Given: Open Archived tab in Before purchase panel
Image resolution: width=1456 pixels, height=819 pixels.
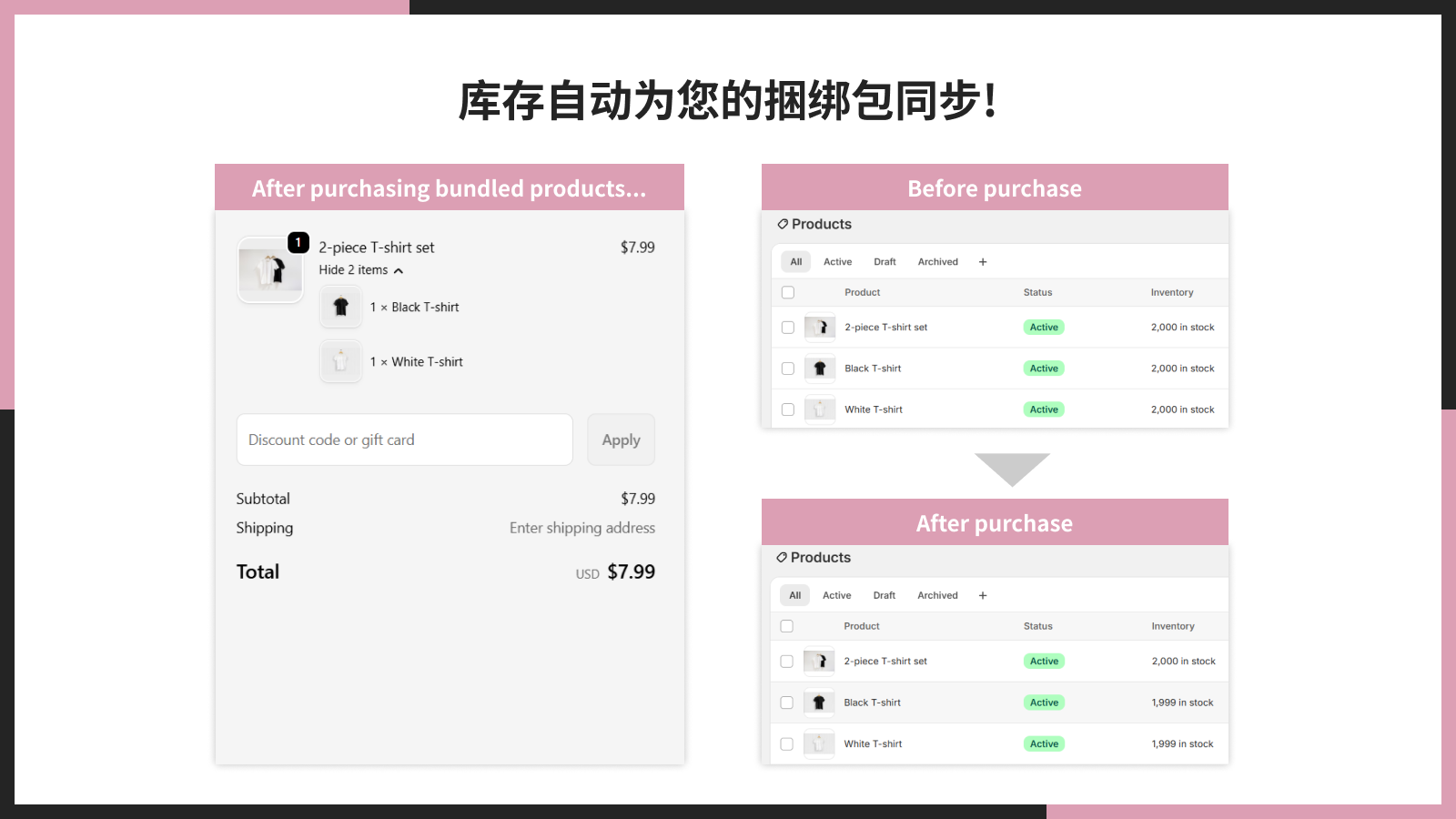Looking at the screenshot, I should click(x=938, y=262).
